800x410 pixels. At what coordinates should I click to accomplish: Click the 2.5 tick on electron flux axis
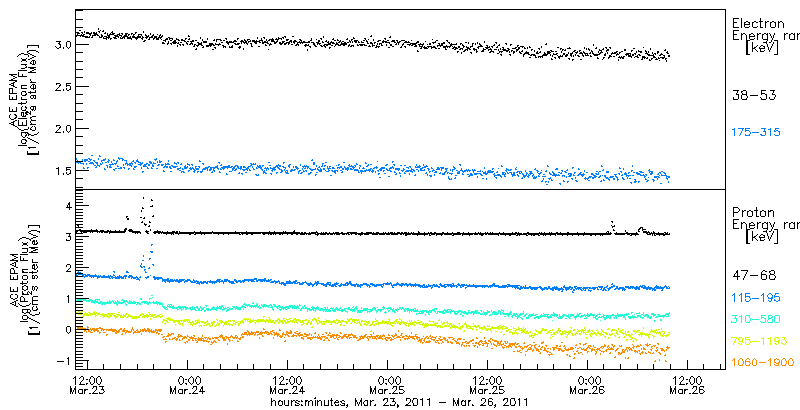pyautogui.click(x=61, y=86)
